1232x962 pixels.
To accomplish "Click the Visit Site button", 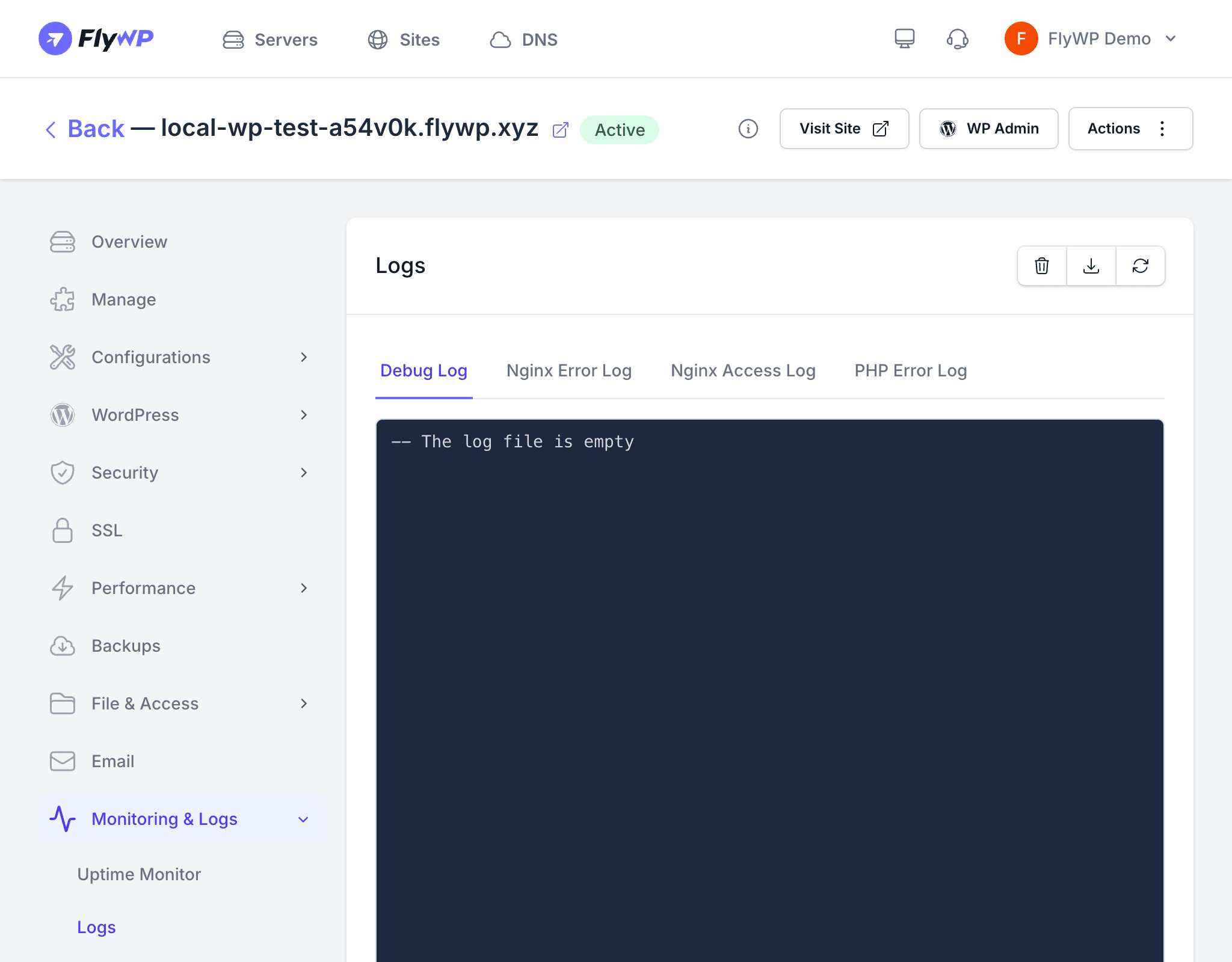I will click(x=844, y=129).
